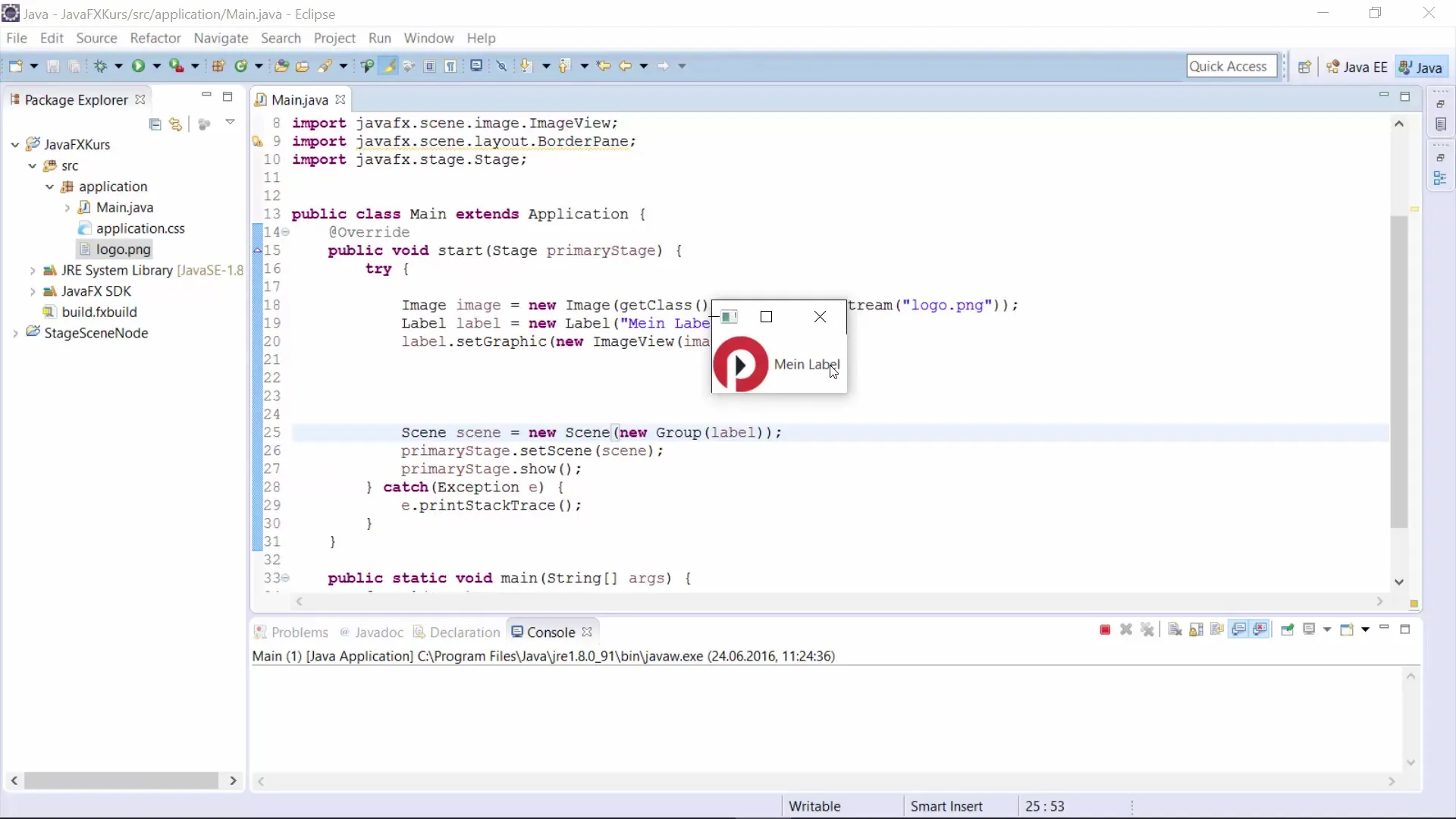Click Collapse All in Package Explorer
Image resolution: width=1456 pixels, height=819 pixels.
(x=155, y=124)
